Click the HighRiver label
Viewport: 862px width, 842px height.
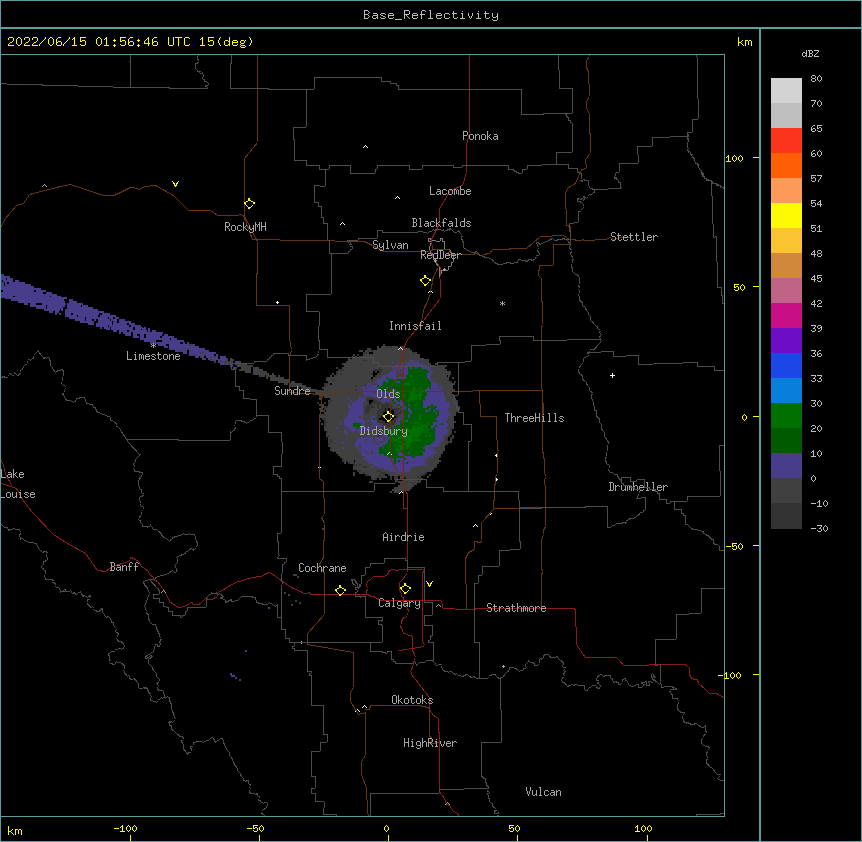(430, 743)
